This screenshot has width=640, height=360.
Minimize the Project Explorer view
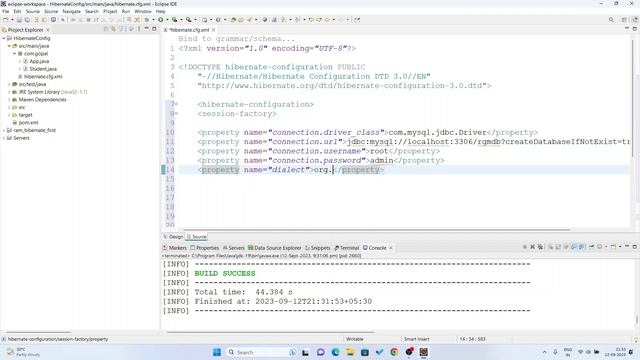tap(147, 29)
